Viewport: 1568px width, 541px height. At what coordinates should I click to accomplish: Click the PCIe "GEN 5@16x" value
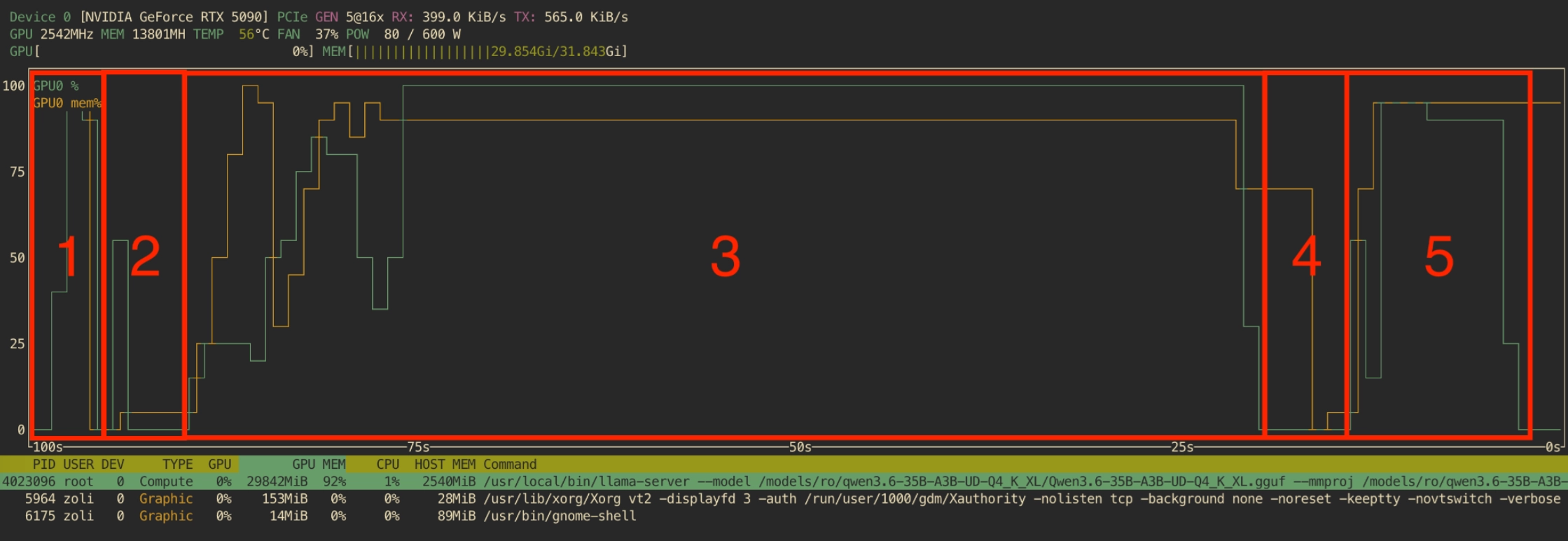(349, 17)
